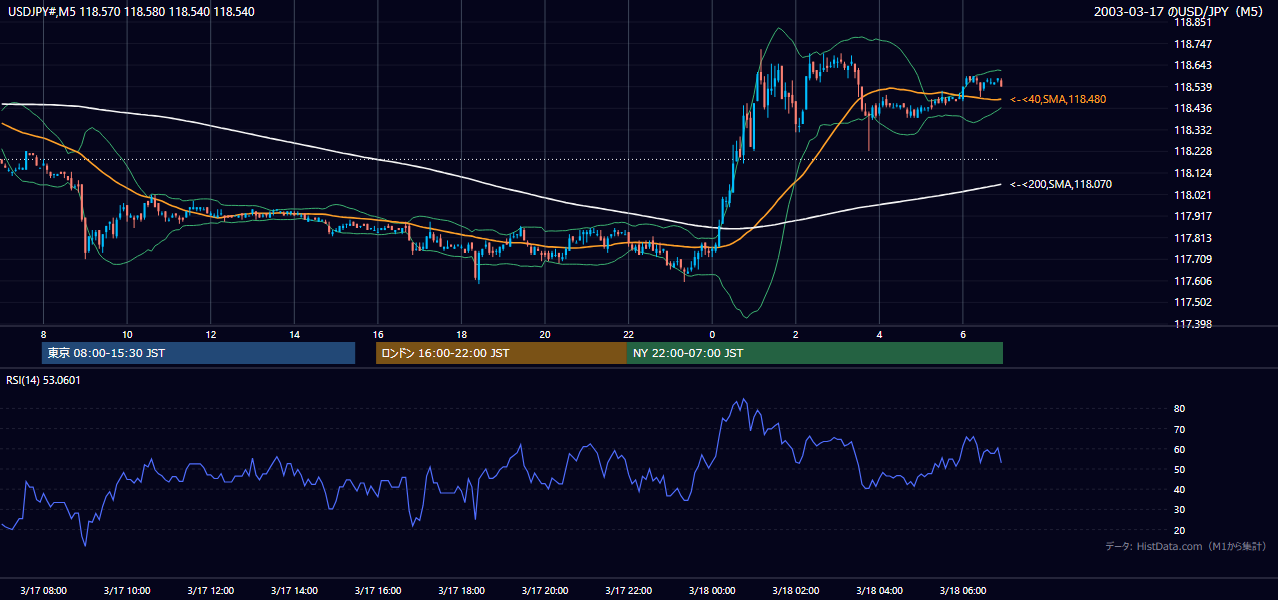Click the 3/18 06:00 date label

pos(962,591)
